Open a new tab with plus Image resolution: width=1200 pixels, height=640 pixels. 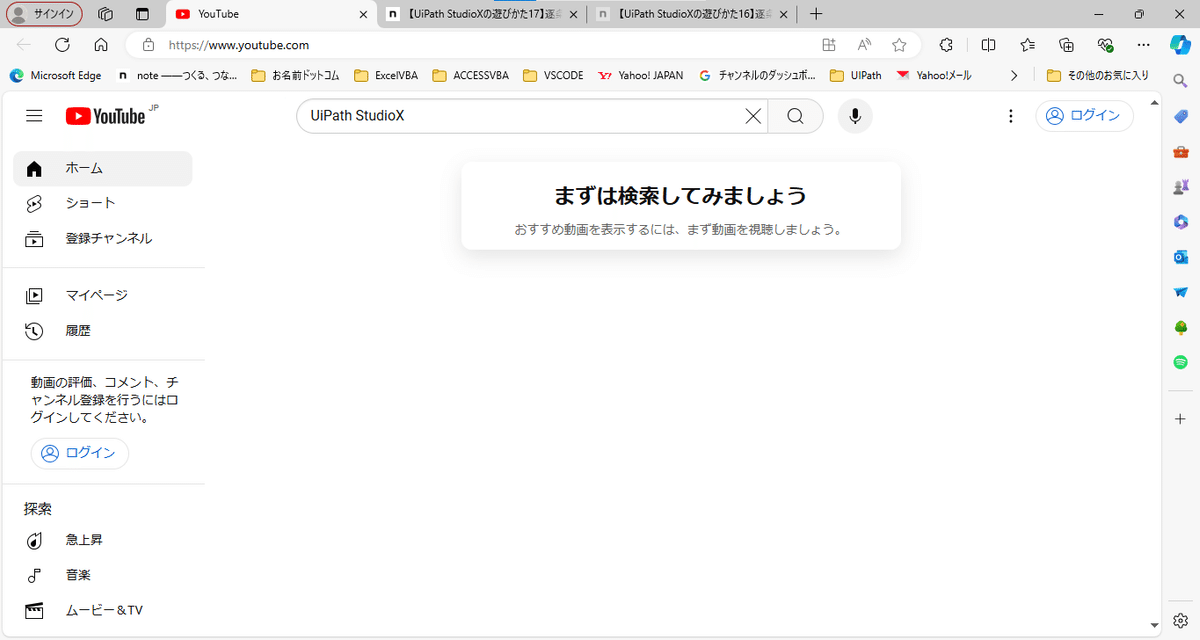816,14
